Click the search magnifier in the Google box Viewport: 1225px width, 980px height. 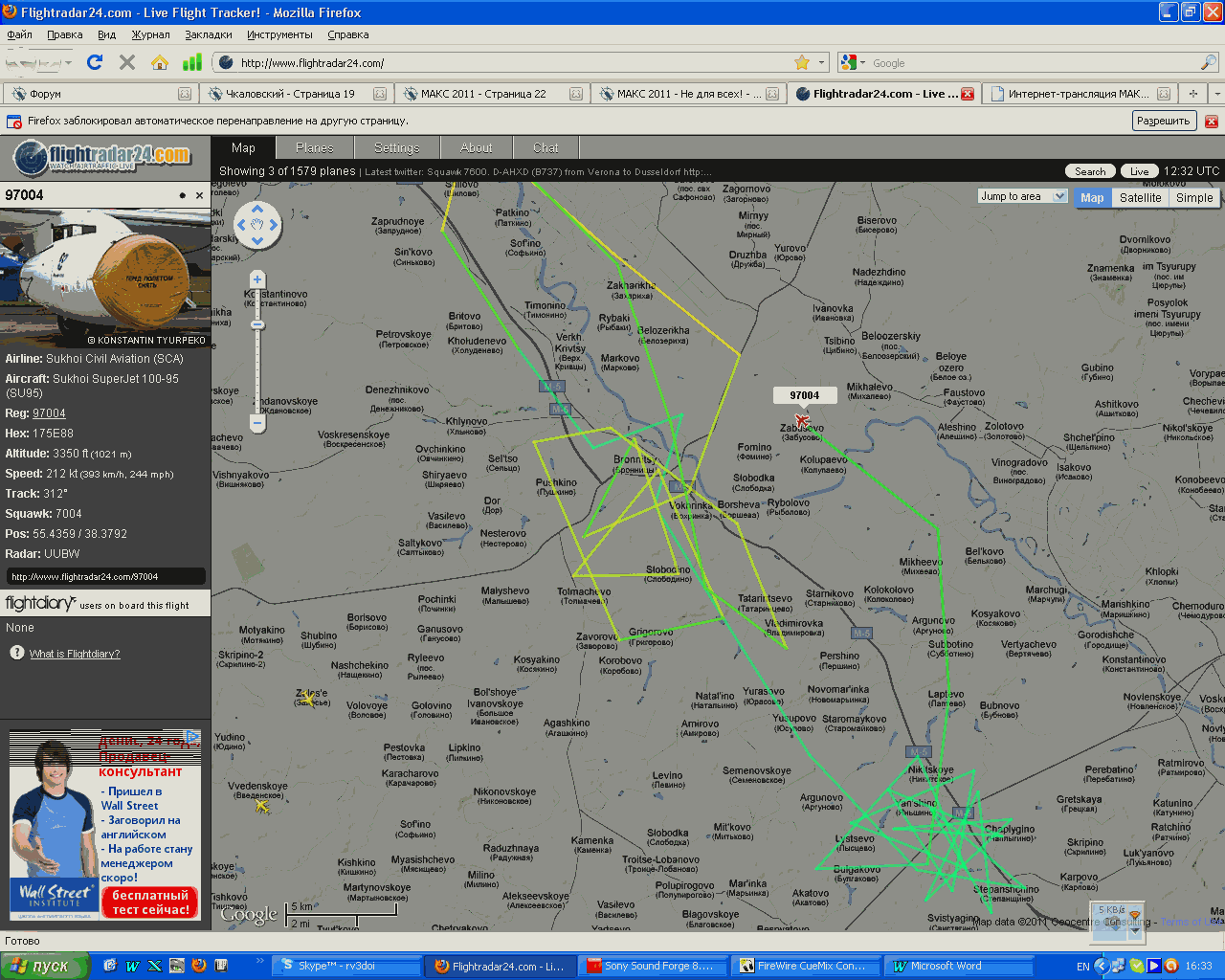click(1209, 62)
